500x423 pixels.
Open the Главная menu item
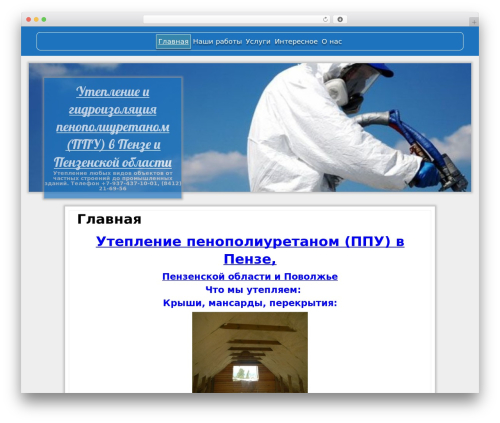(173, 42)
